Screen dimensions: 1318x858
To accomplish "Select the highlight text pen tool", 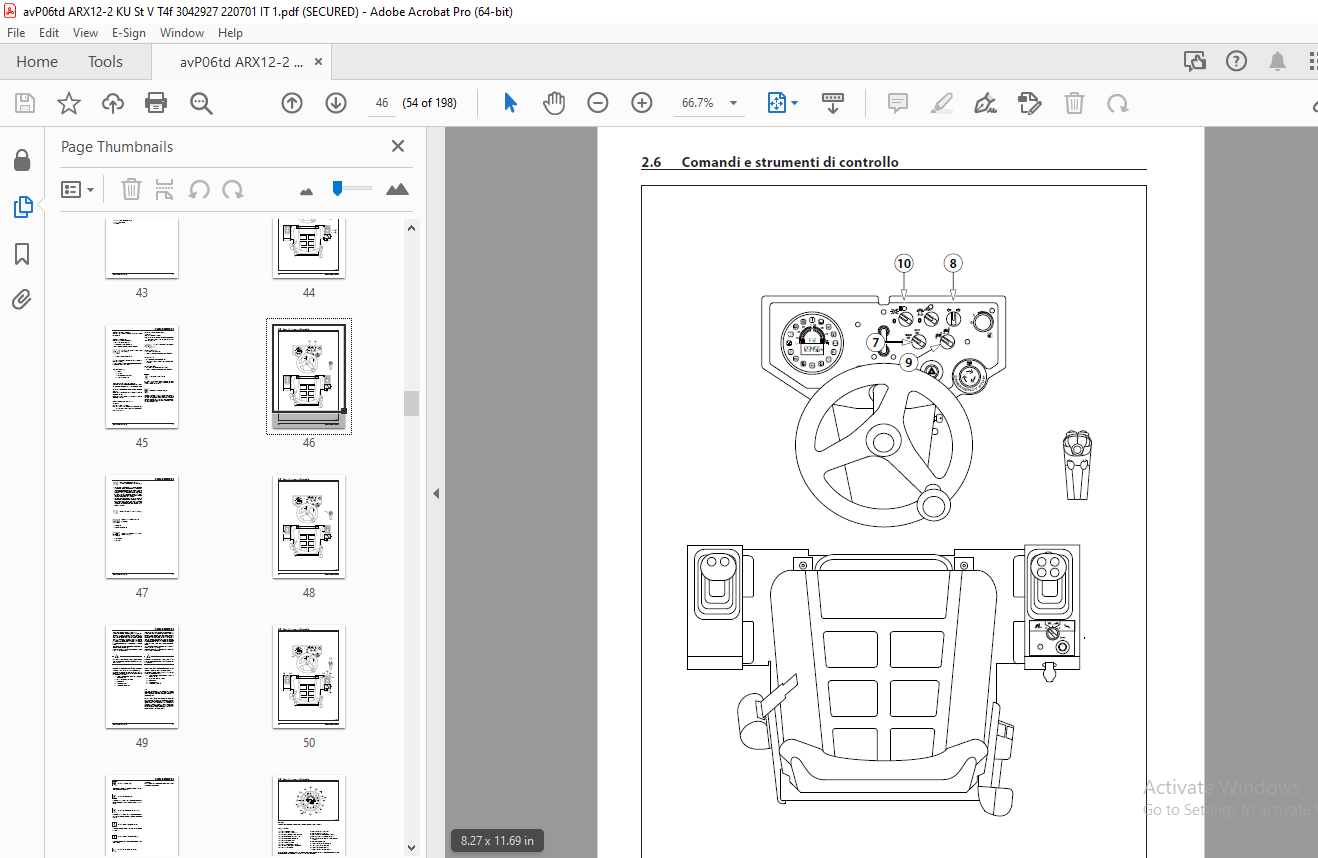I will (x=941, y=103).
